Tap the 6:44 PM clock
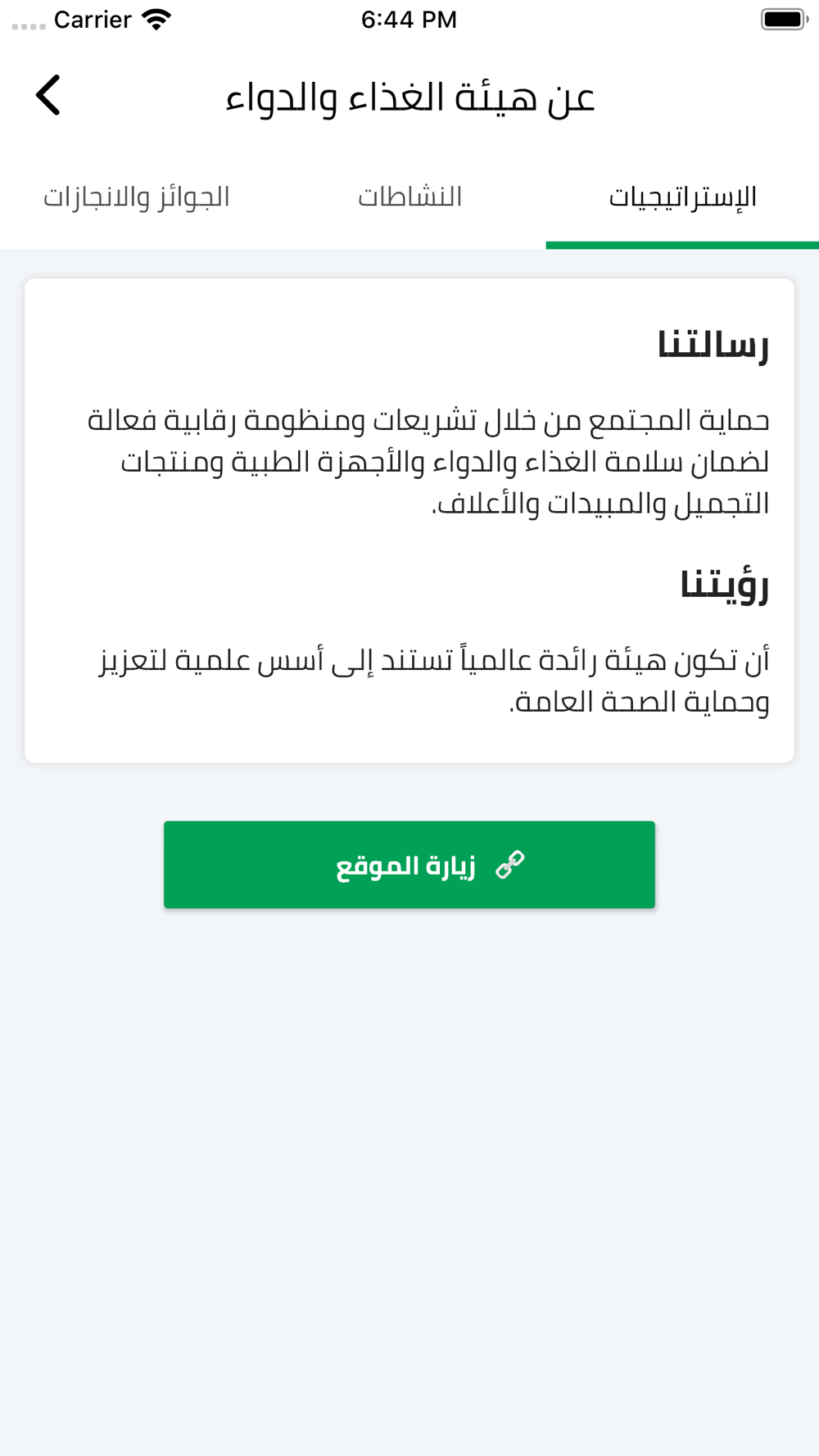 pos(409,20)
